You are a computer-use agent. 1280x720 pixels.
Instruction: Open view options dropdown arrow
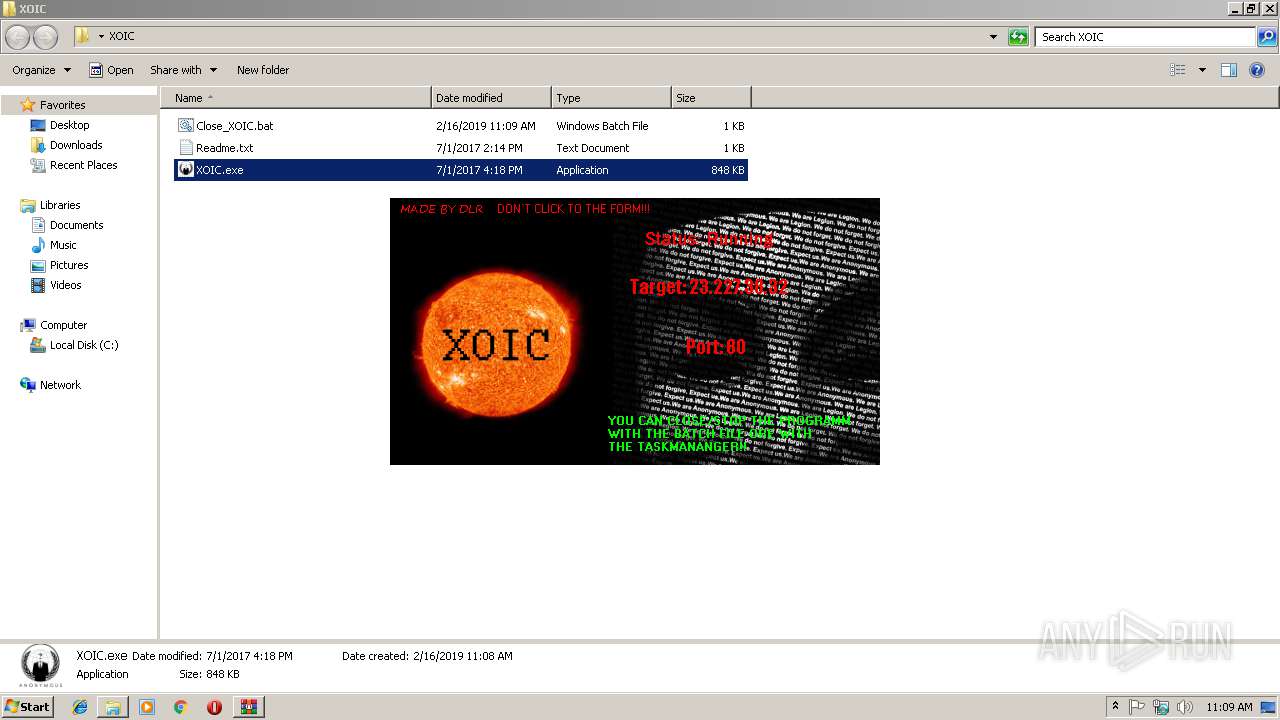click(x=1202, y=70)
